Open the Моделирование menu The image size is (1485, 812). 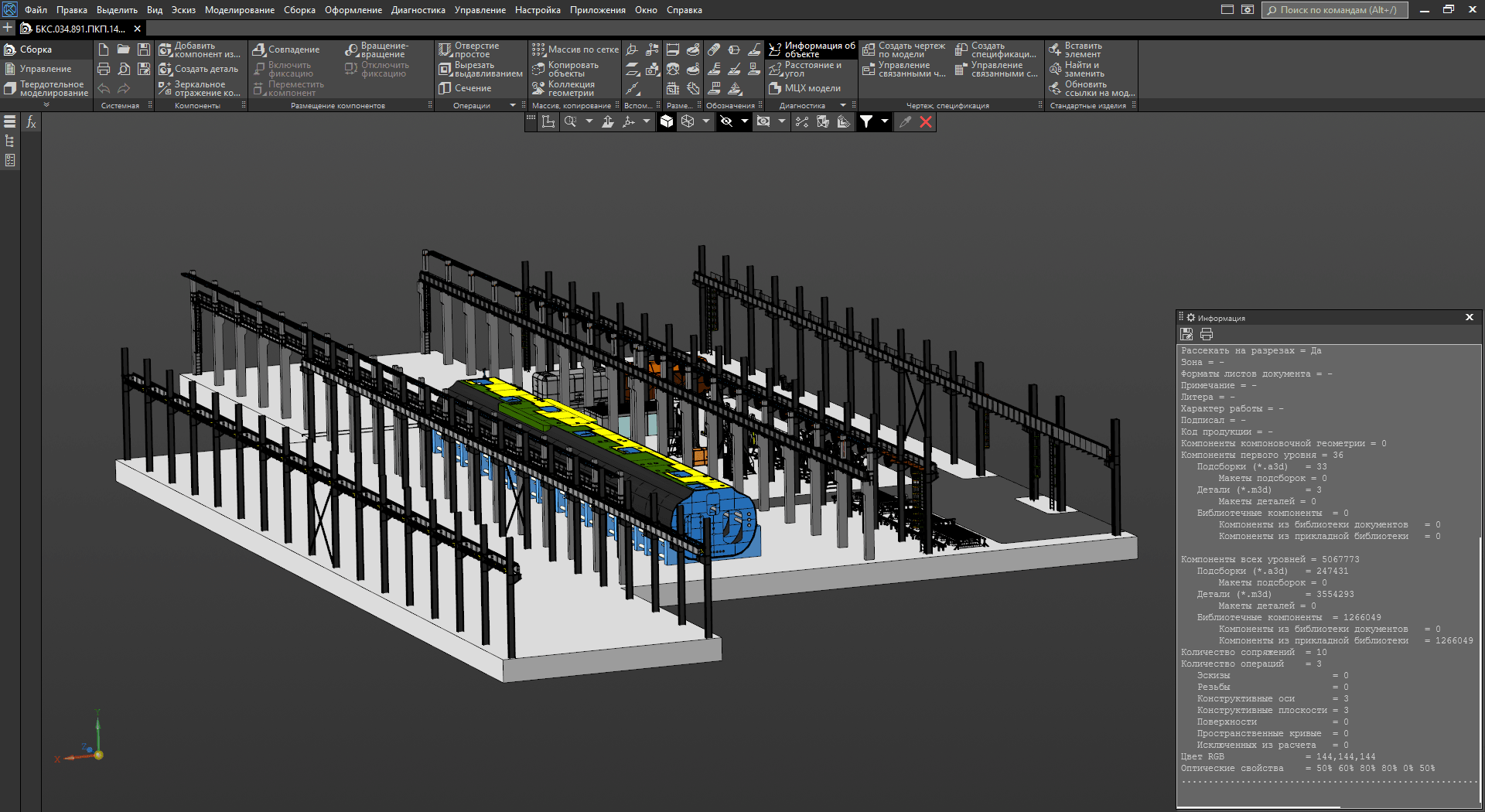pos(239,10)
